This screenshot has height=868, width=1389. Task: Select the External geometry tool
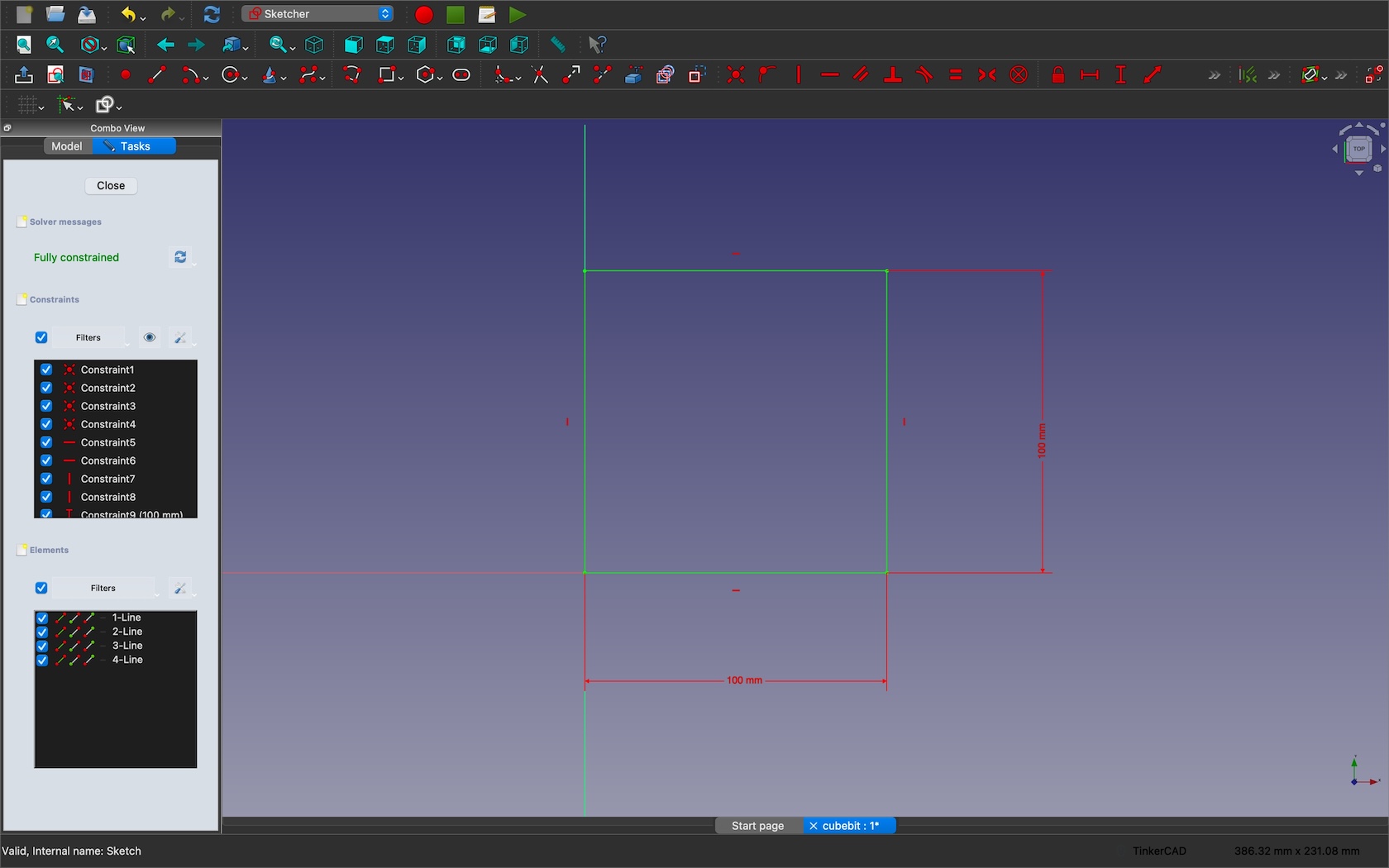point(634,75)
